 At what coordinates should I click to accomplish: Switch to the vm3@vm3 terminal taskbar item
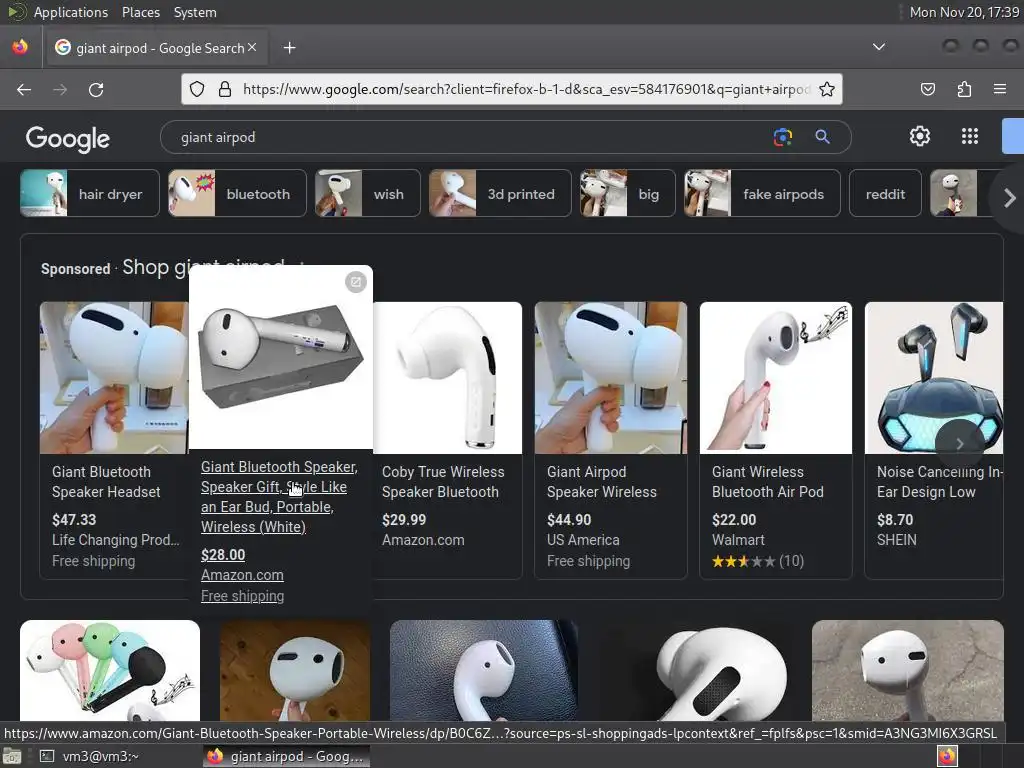coord(91,756)
